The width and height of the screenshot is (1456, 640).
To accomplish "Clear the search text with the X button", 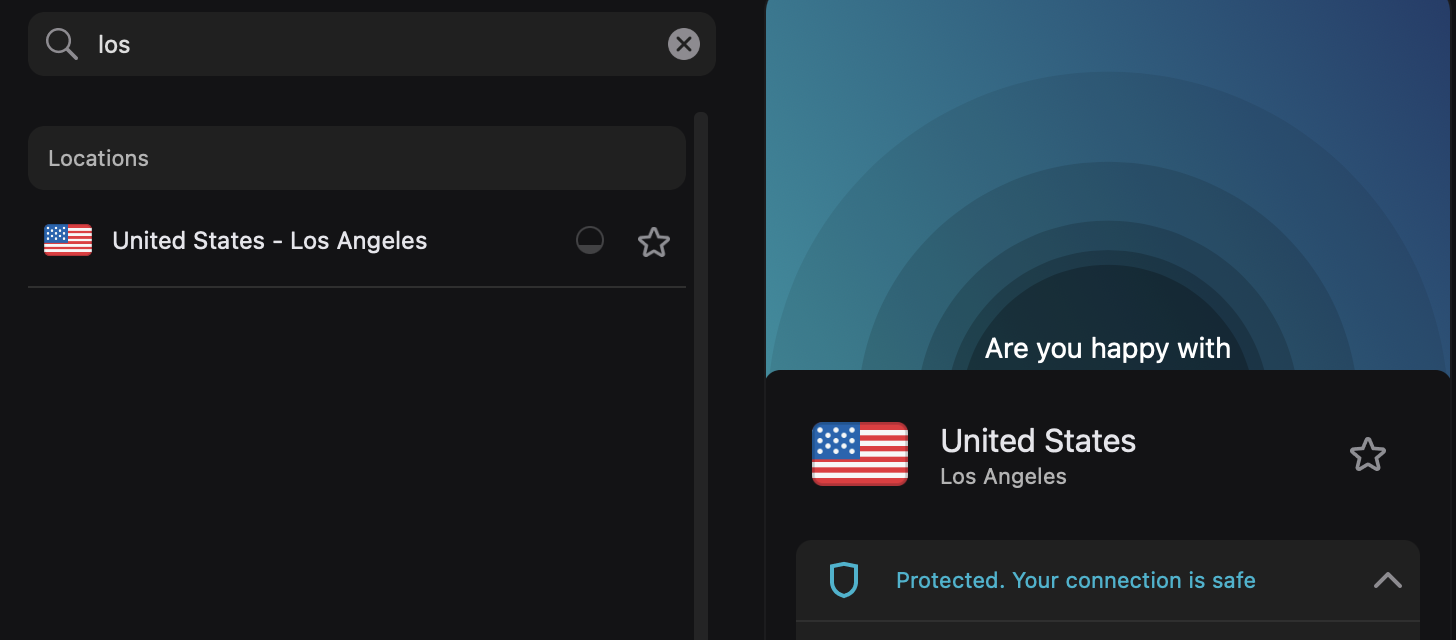I will click(684, 44).
